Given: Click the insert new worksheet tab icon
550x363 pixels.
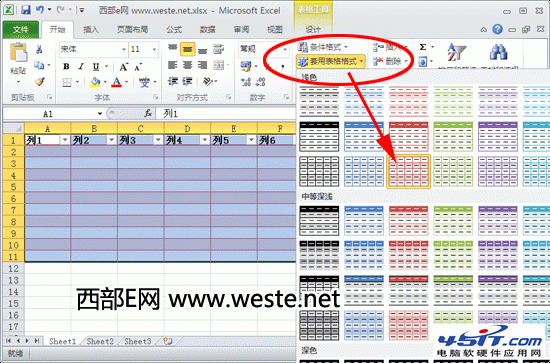Looking at the screenshot, I should click(168, 341).
